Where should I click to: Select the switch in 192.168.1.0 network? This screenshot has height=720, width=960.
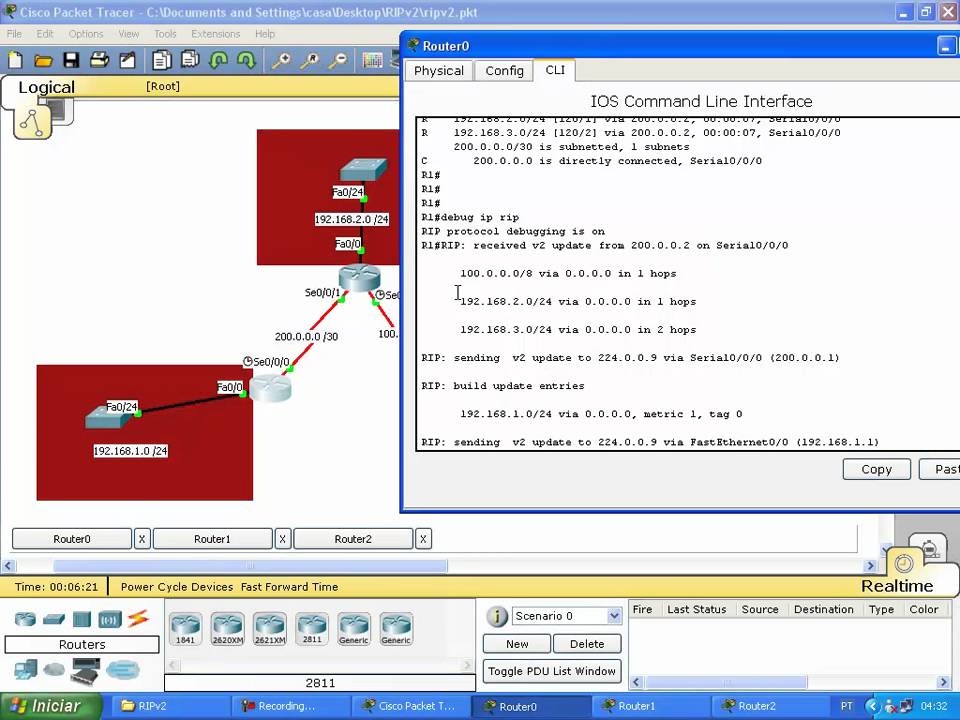click(x=108, y=418)
